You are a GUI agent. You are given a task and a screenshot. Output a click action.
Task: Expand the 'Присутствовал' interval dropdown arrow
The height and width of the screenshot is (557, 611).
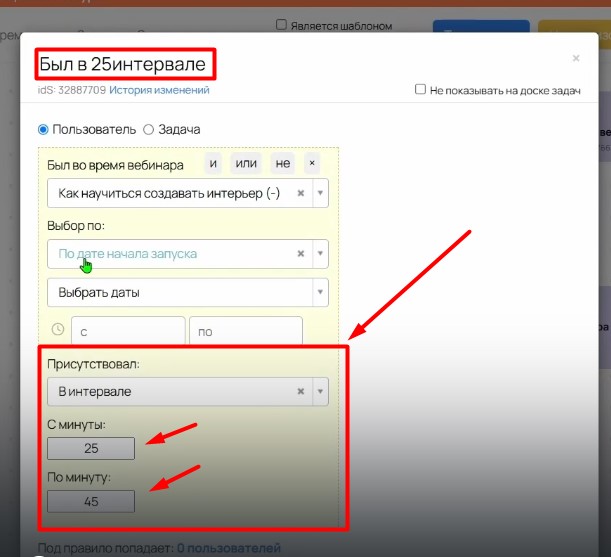pyautogui.click(x=320, y=391)
